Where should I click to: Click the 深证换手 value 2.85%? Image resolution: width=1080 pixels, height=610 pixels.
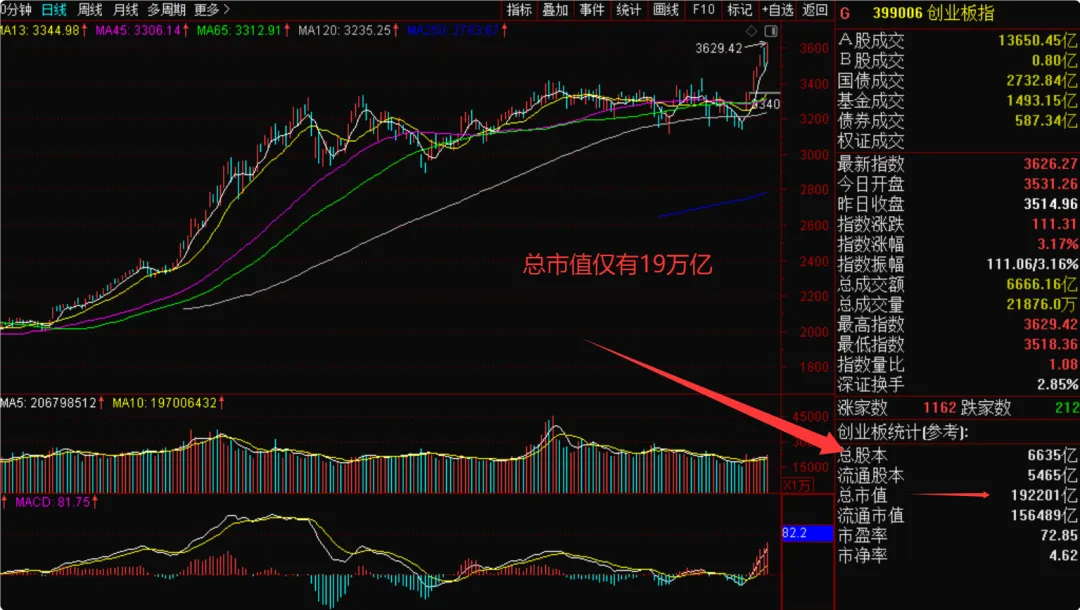(x=1058, y=383)
